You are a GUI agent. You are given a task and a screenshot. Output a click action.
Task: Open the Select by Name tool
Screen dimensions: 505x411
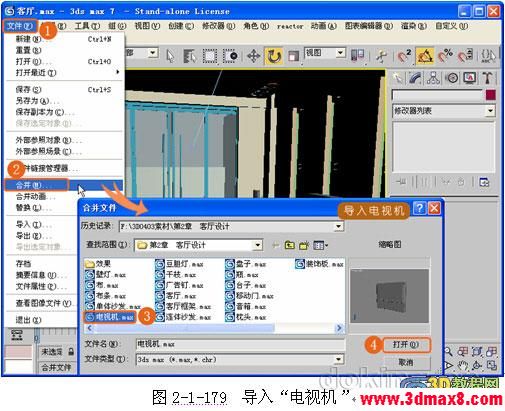pos(190,56)
